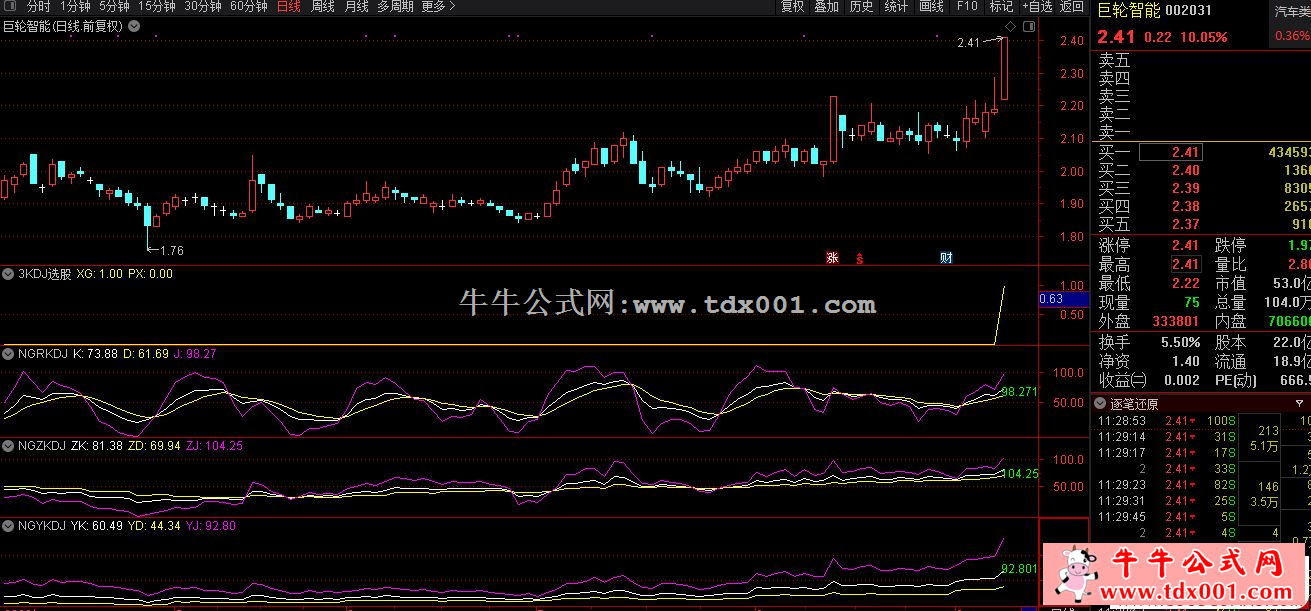Image resolution: width=1311 pixels, height=611 pixels.
Task: Click the blue 财 marker on chart
Action: click(946, 258)
